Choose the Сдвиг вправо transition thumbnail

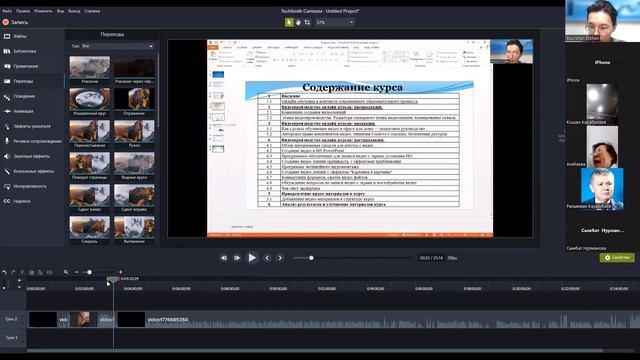(x=134, y=195)
